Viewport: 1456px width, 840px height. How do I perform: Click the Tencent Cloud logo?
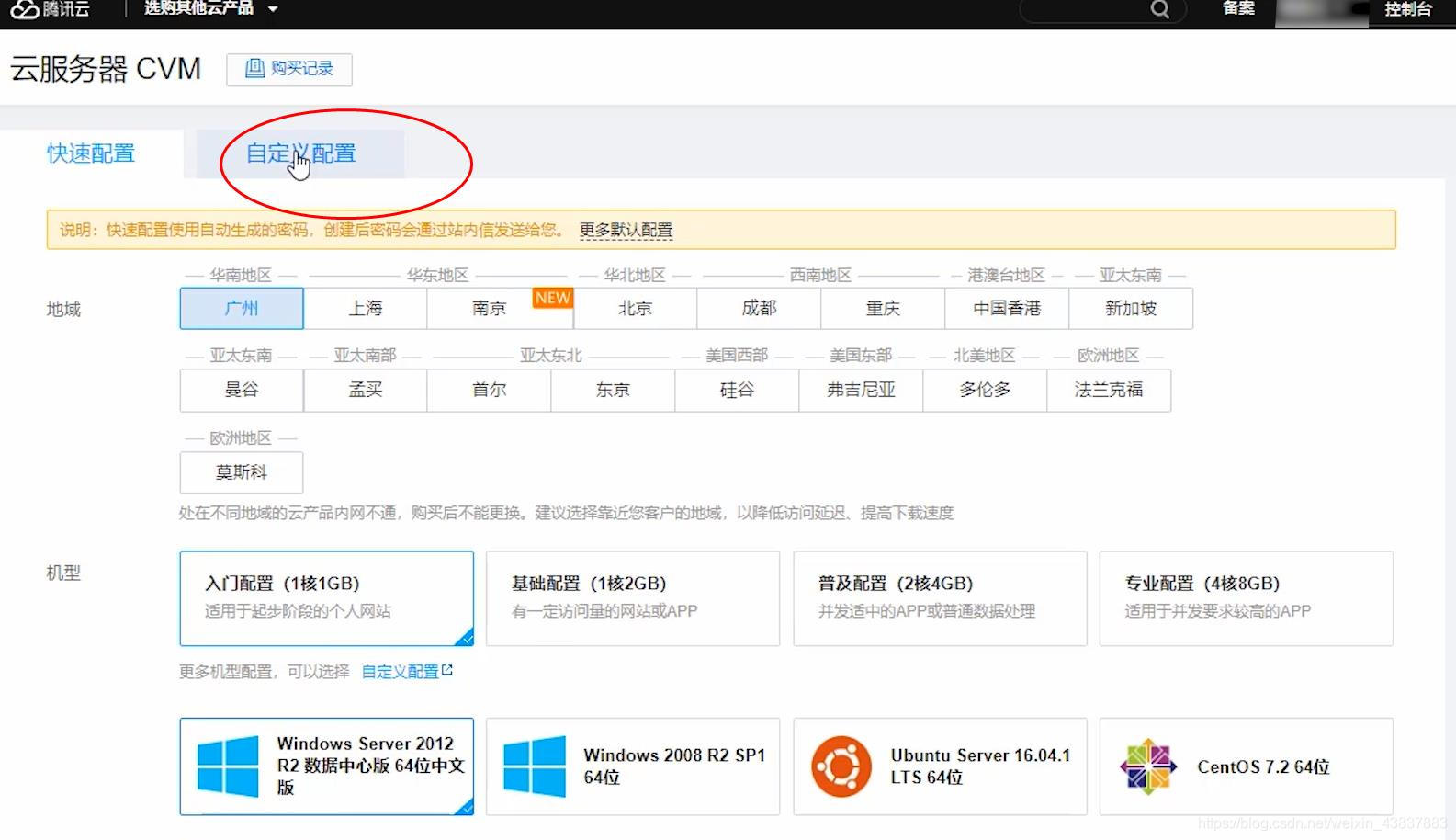click(51, 9)
